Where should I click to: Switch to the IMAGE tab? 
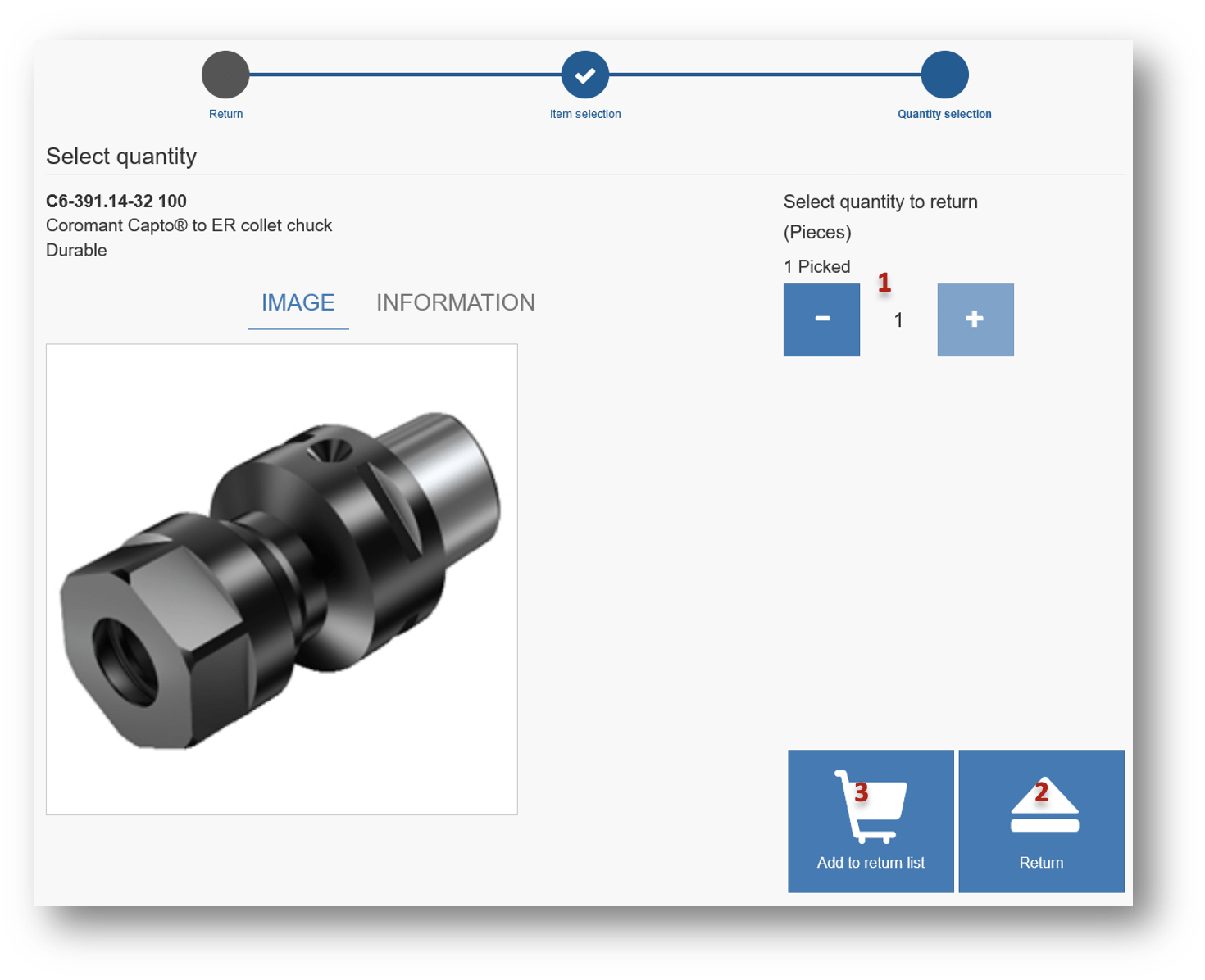[298, 303]
